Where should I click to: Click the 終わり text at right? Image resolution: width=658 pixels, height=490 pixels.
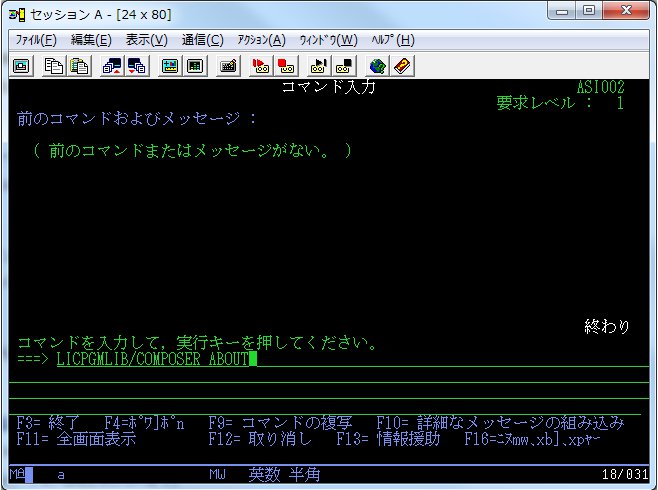(x=606, y=326)
